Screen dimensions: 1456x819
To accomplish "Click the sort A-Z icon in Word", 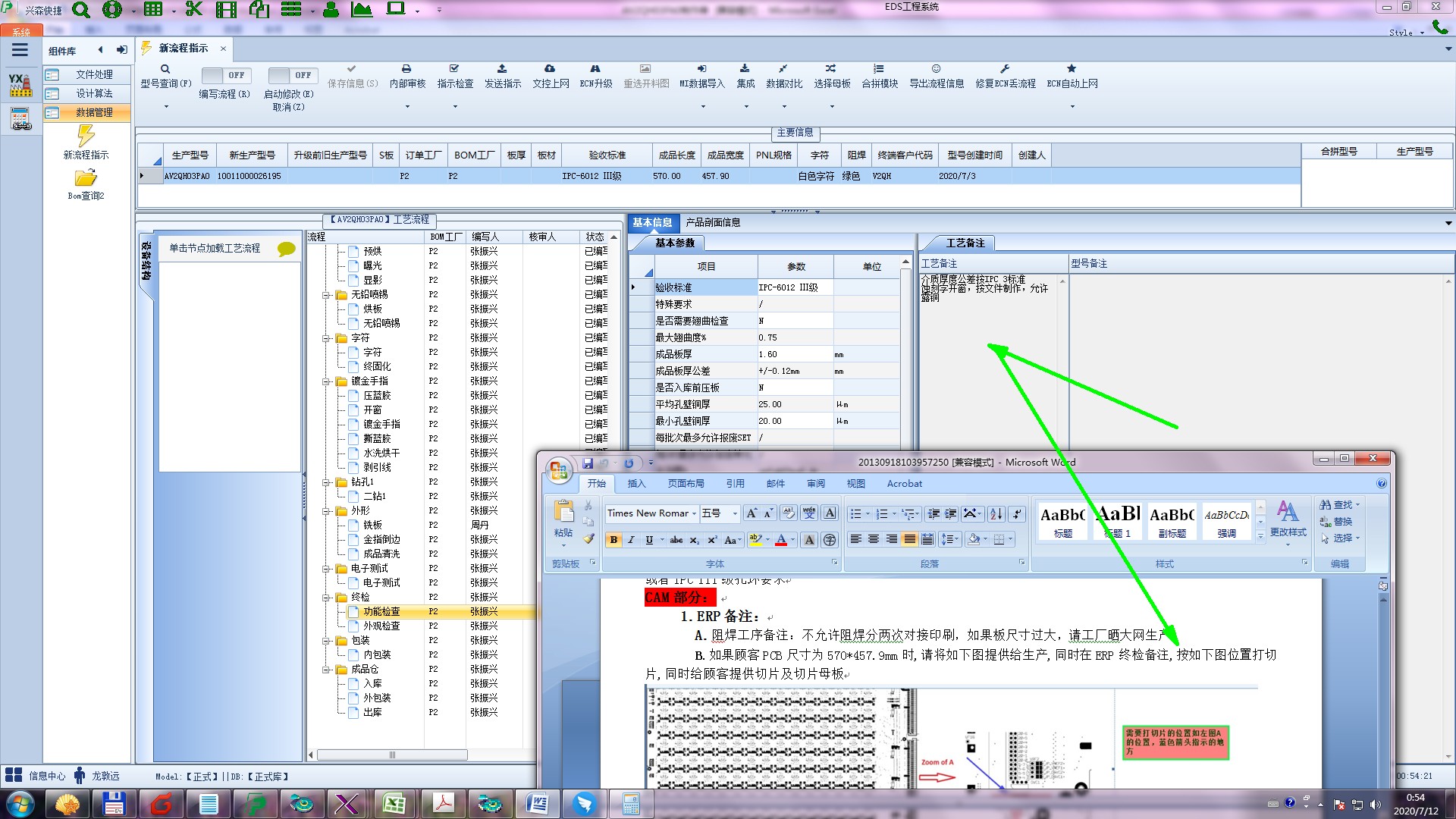I will point(996,514).
